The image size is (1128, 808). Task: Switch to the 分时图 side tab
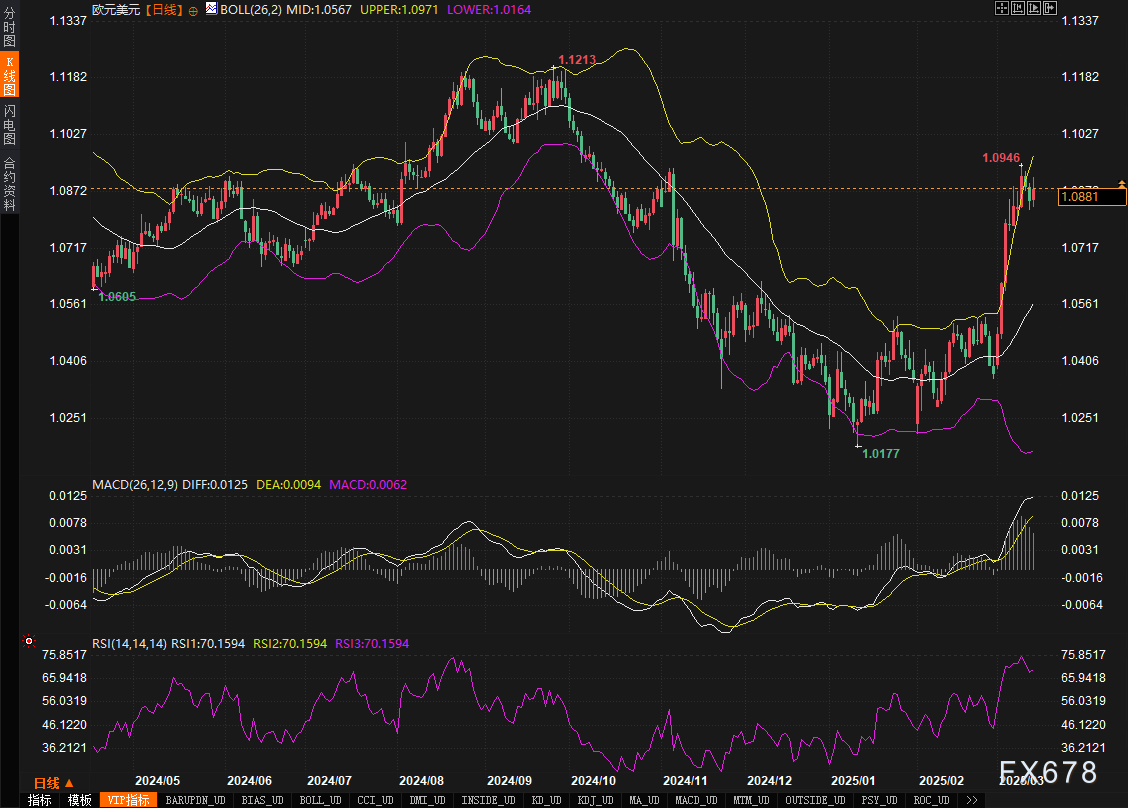(9, 27)
